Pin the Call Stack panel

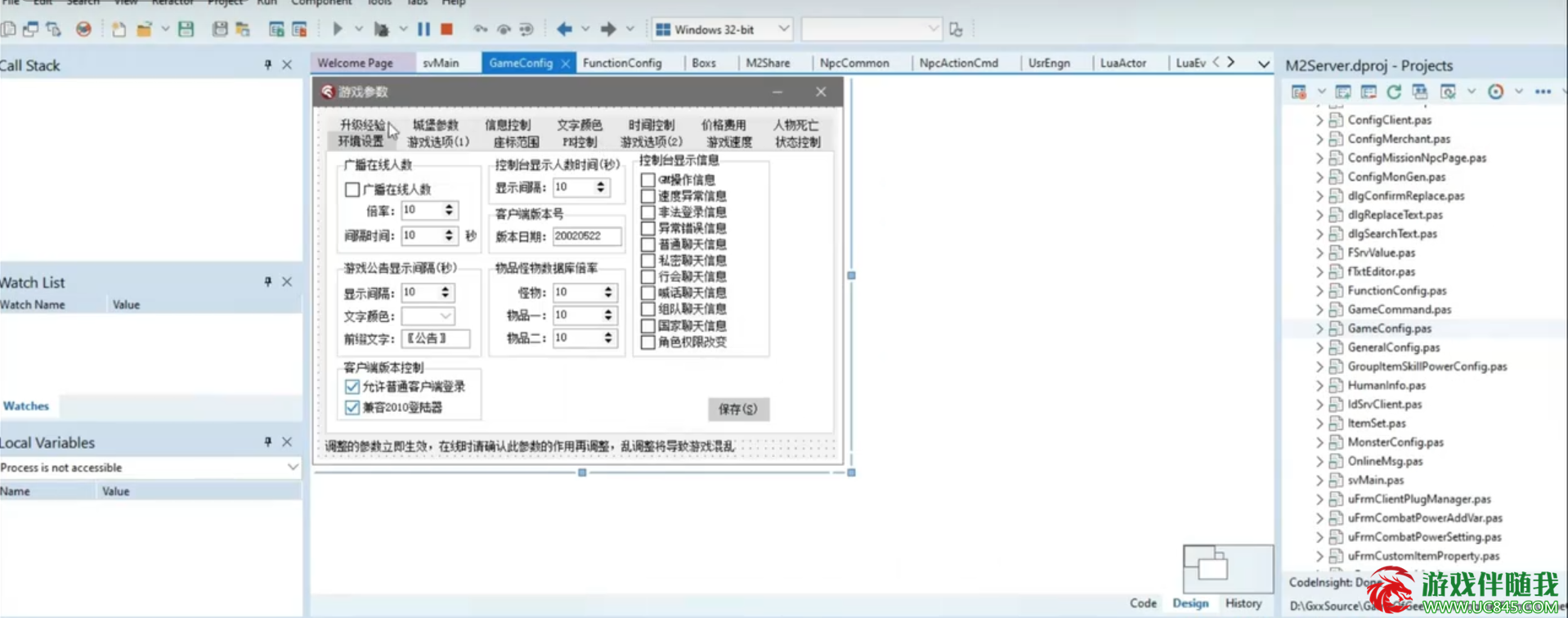click(x=267, y=65)
